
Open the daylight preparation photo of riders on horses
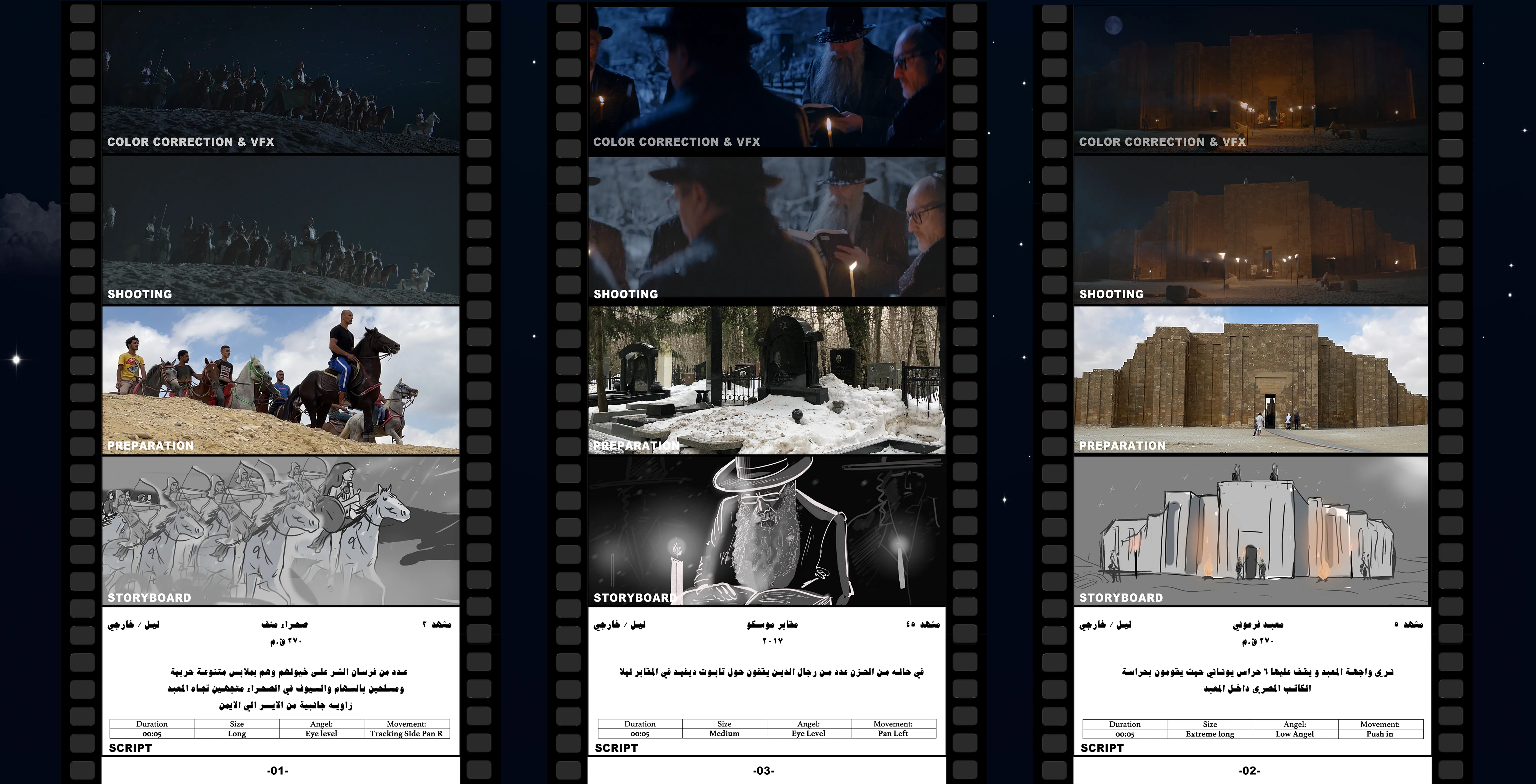click(281, 380)
